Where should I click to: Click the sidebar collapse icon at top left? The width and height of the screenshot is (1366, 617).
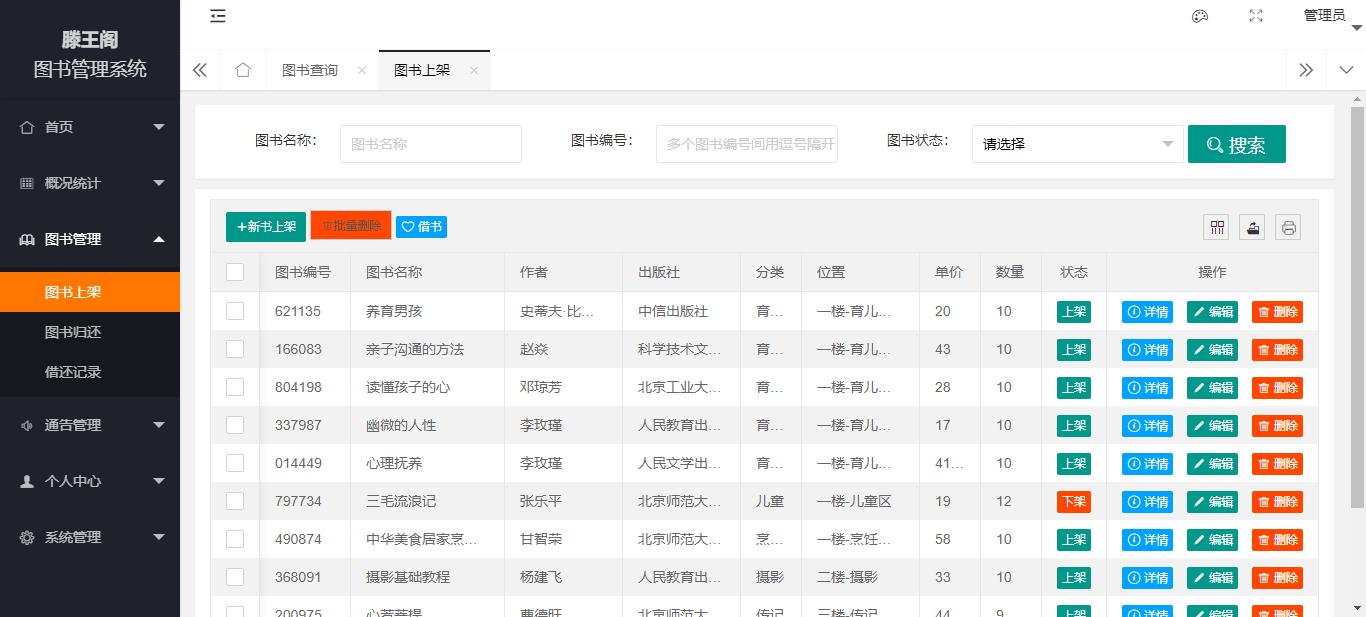point(218,16)
